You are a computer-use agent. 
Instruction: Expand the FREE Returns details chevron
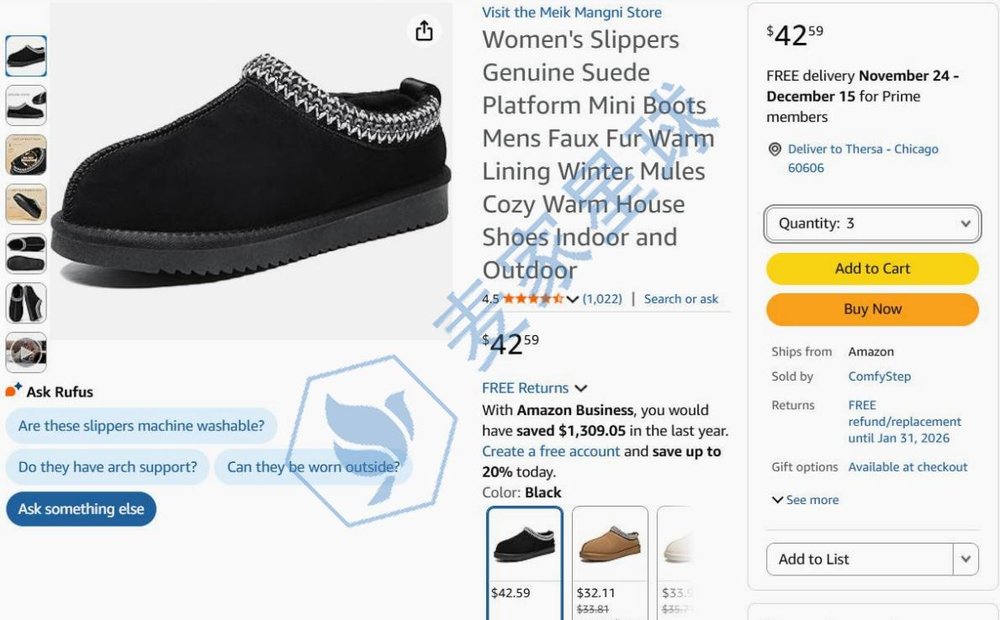click(580, 389)
